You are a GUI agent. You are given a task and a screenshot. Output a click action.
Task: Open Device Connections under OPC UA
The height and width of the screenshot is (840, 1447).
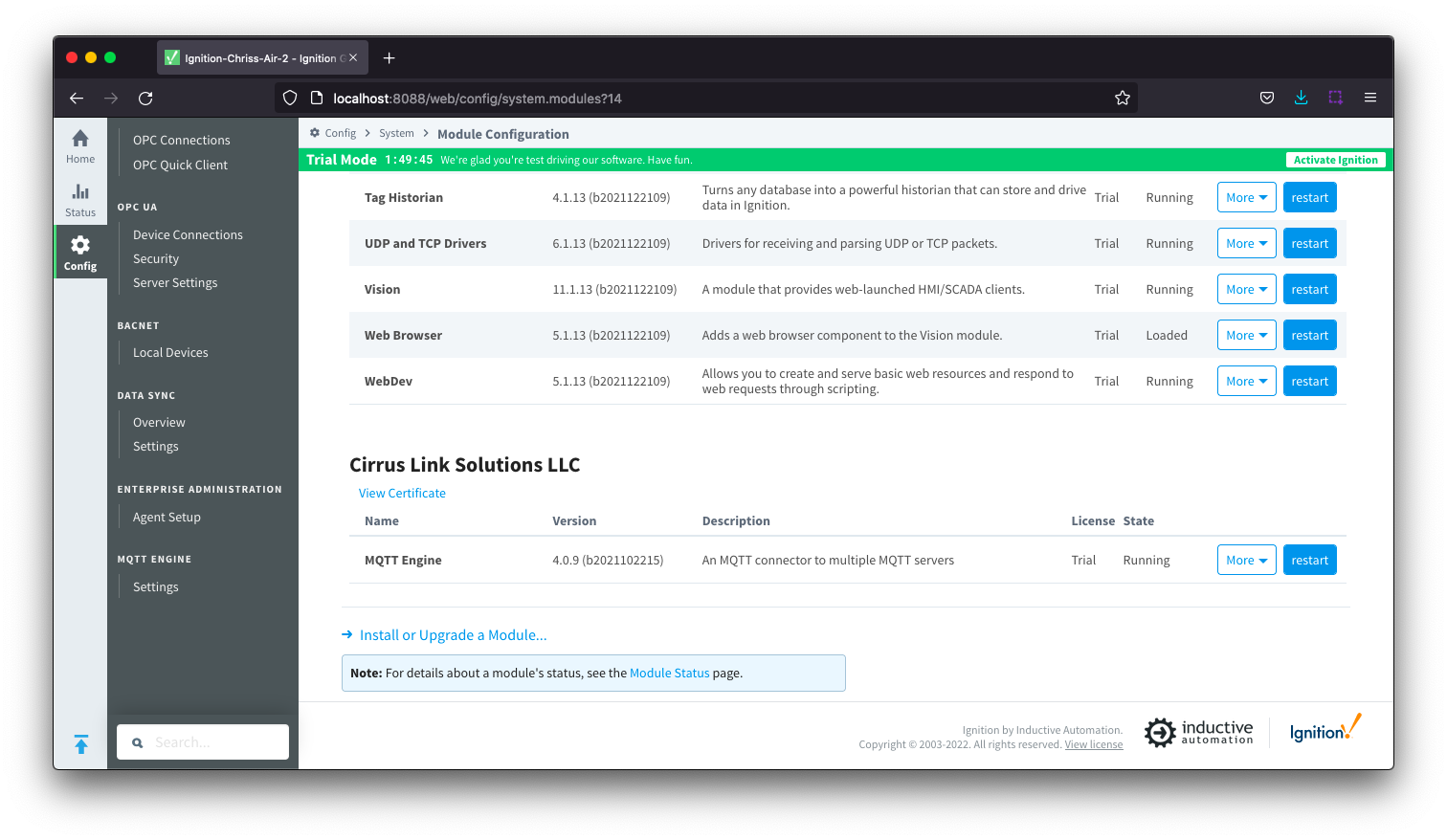[x=188, y=234]
